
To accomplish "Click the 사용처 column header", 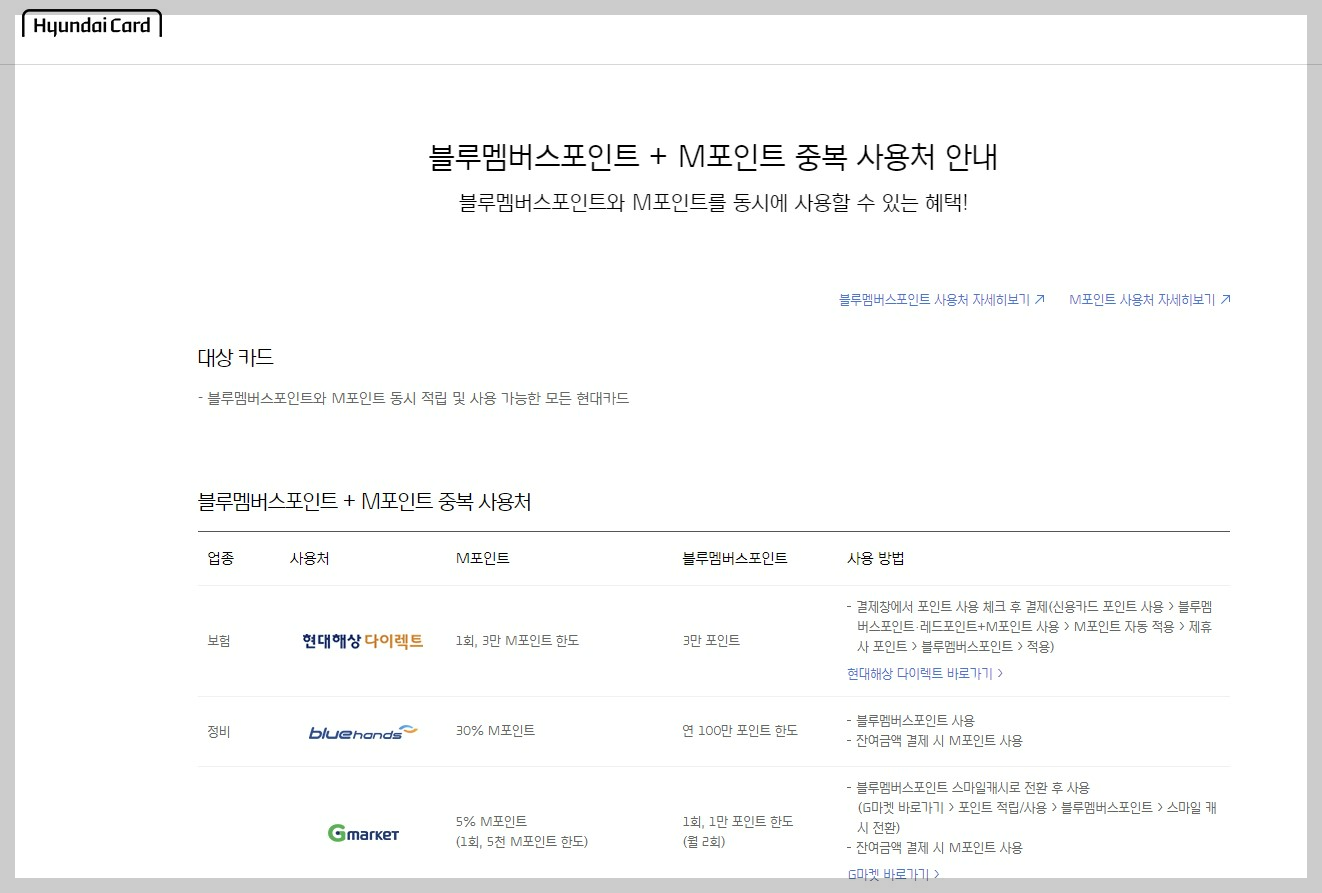I will 309,558.
